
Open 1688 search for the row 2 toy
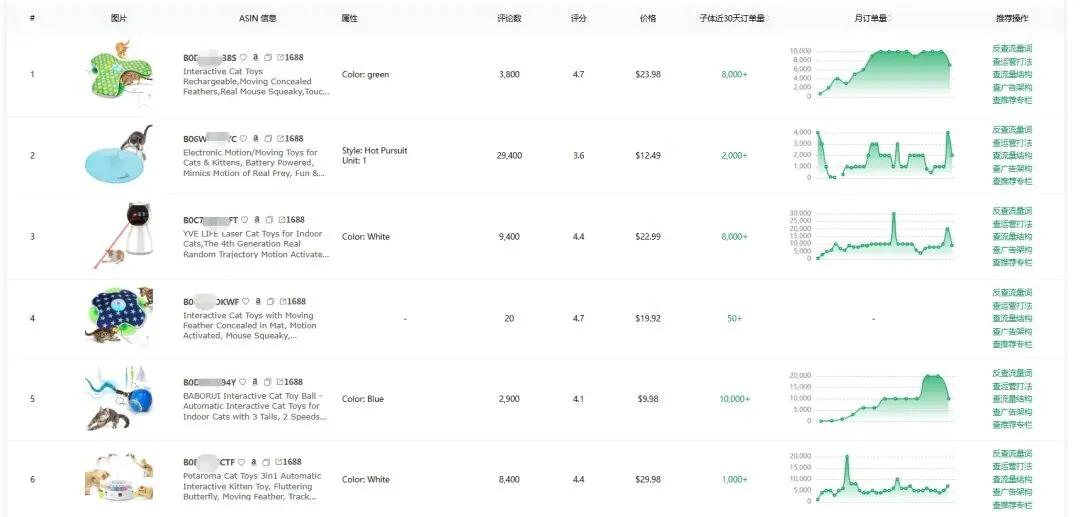click(x=290, y=139)
